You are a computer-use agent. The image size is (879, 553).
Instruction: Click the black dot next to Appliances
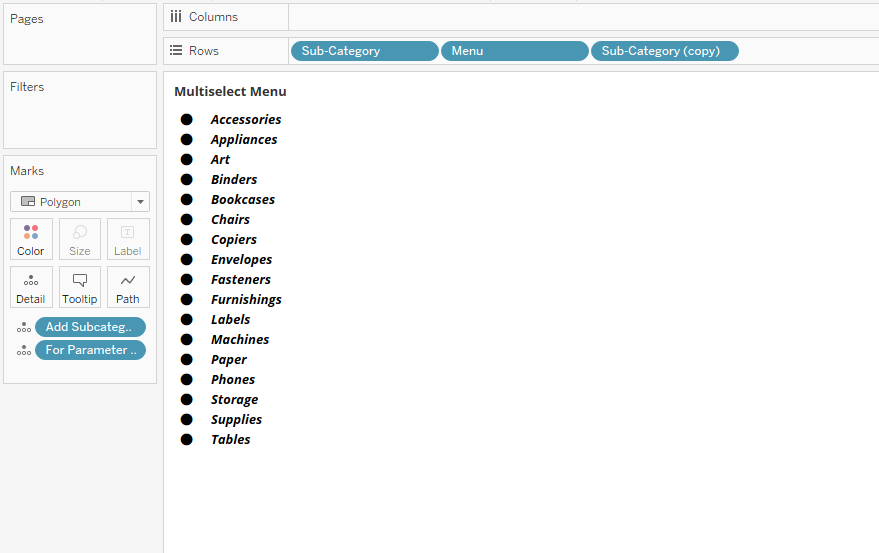pos(187,140)
